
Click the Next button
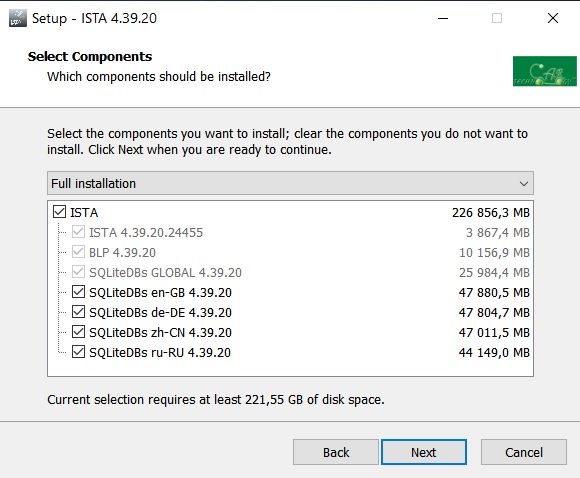pyautogui.click(x=424, y=452)
